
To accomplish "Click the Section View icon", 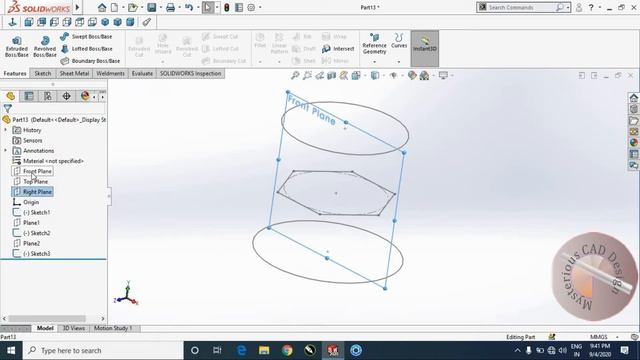I will click(331, 76).
